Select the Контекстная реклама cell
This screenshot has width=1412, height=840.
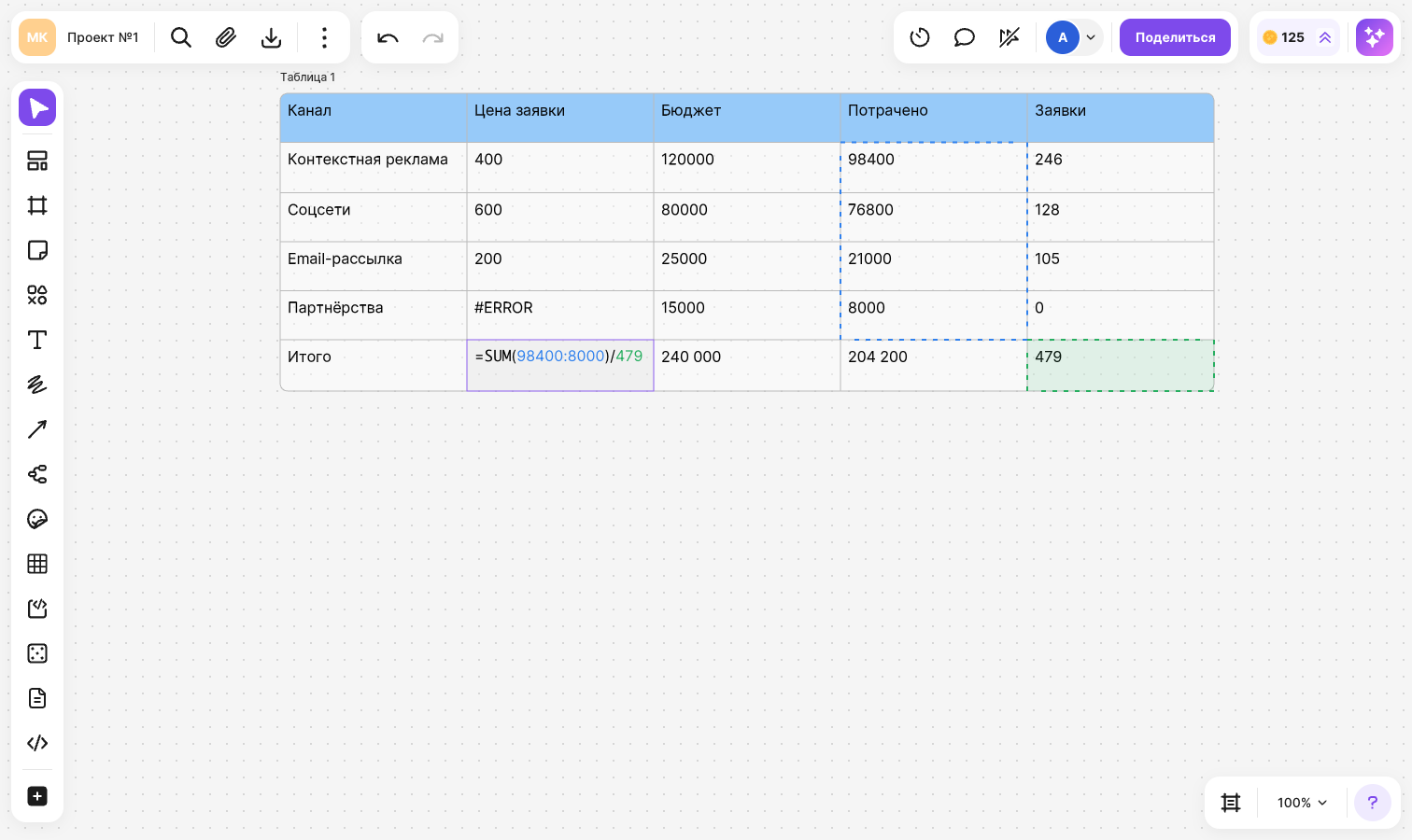click(374, 167)
